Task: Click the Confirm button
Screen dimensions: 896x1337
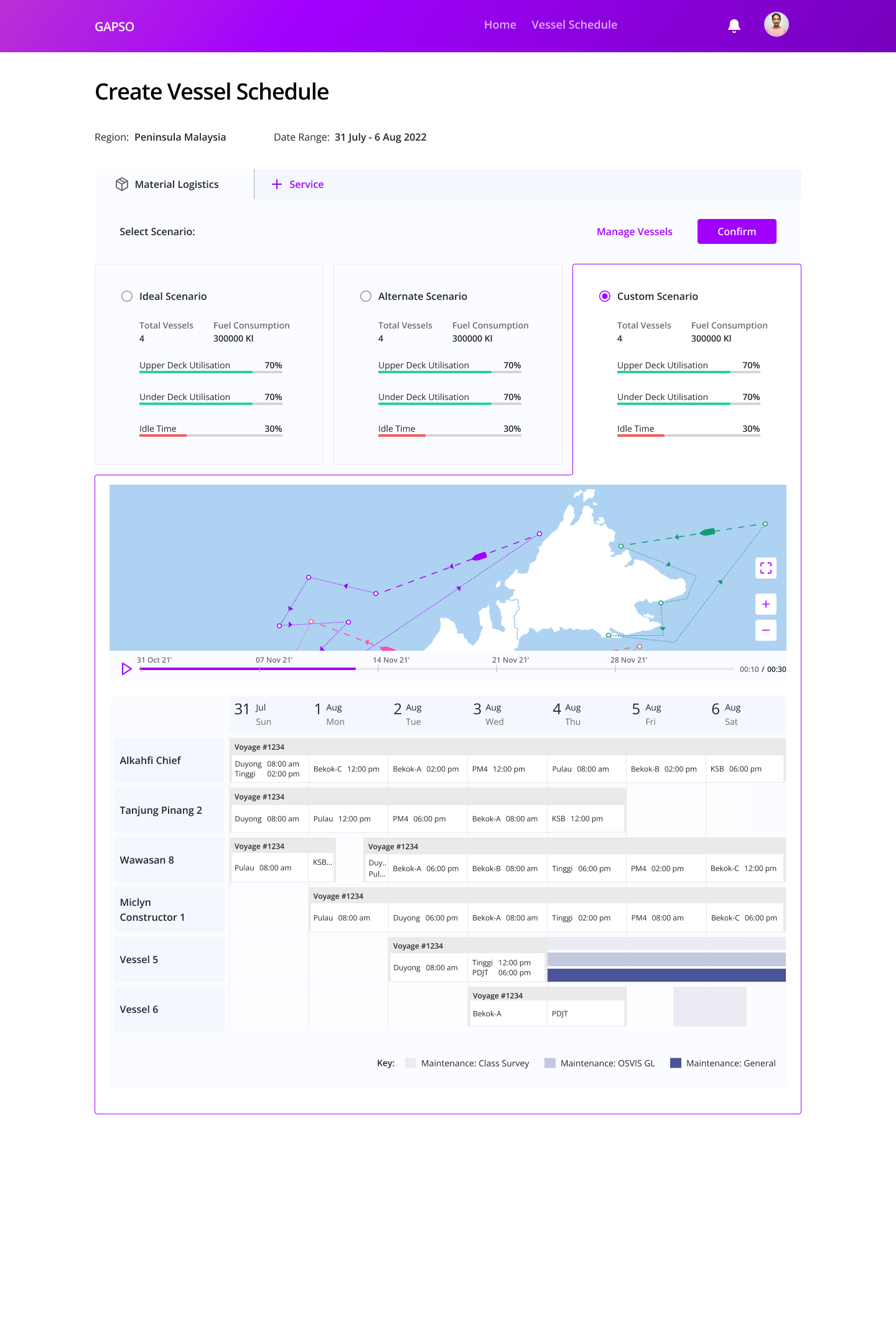Action: tap(737, 231)
